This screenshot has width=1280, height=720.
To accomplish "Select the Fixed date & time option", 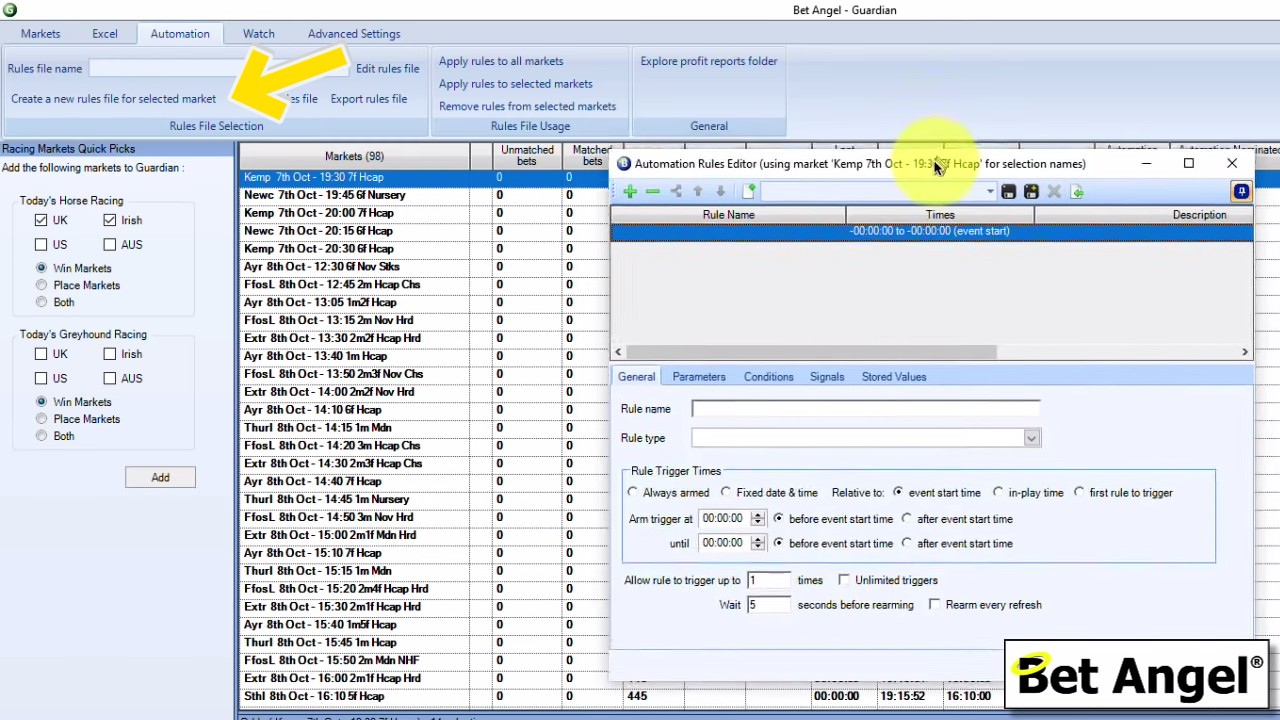I will click(x=727, y=493).
